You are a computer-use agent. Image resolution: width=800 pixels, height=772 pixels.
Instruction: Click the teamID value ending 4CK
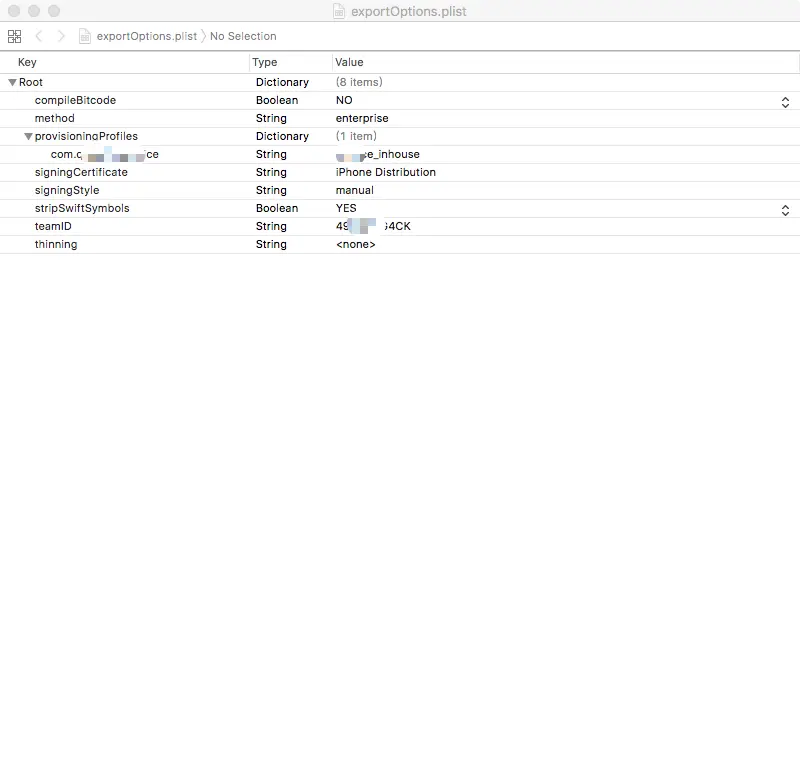[x=373, y=226]
